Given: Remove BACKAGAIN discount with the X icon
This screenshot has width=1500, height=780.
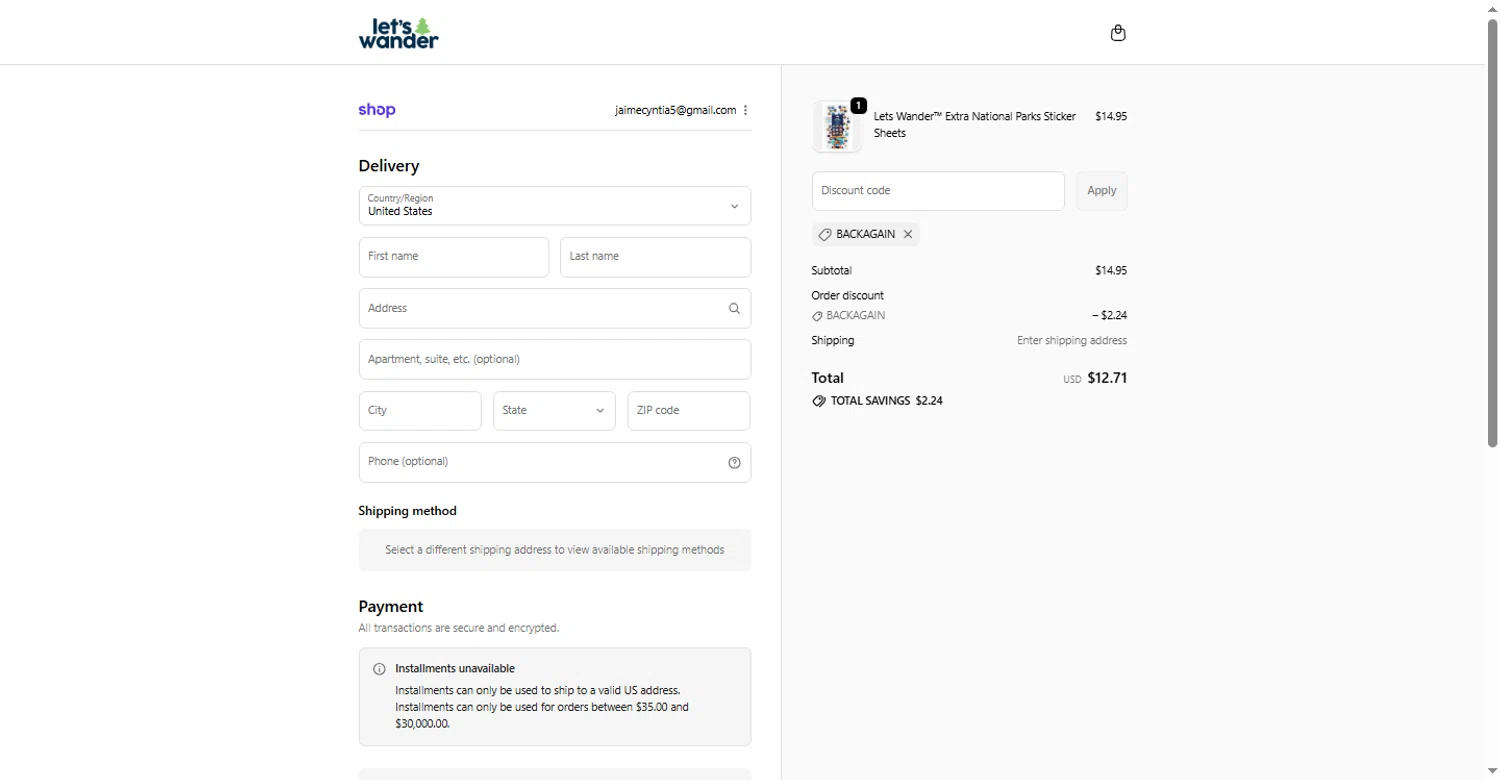Looking at the screenshot, I should [908, 234].
